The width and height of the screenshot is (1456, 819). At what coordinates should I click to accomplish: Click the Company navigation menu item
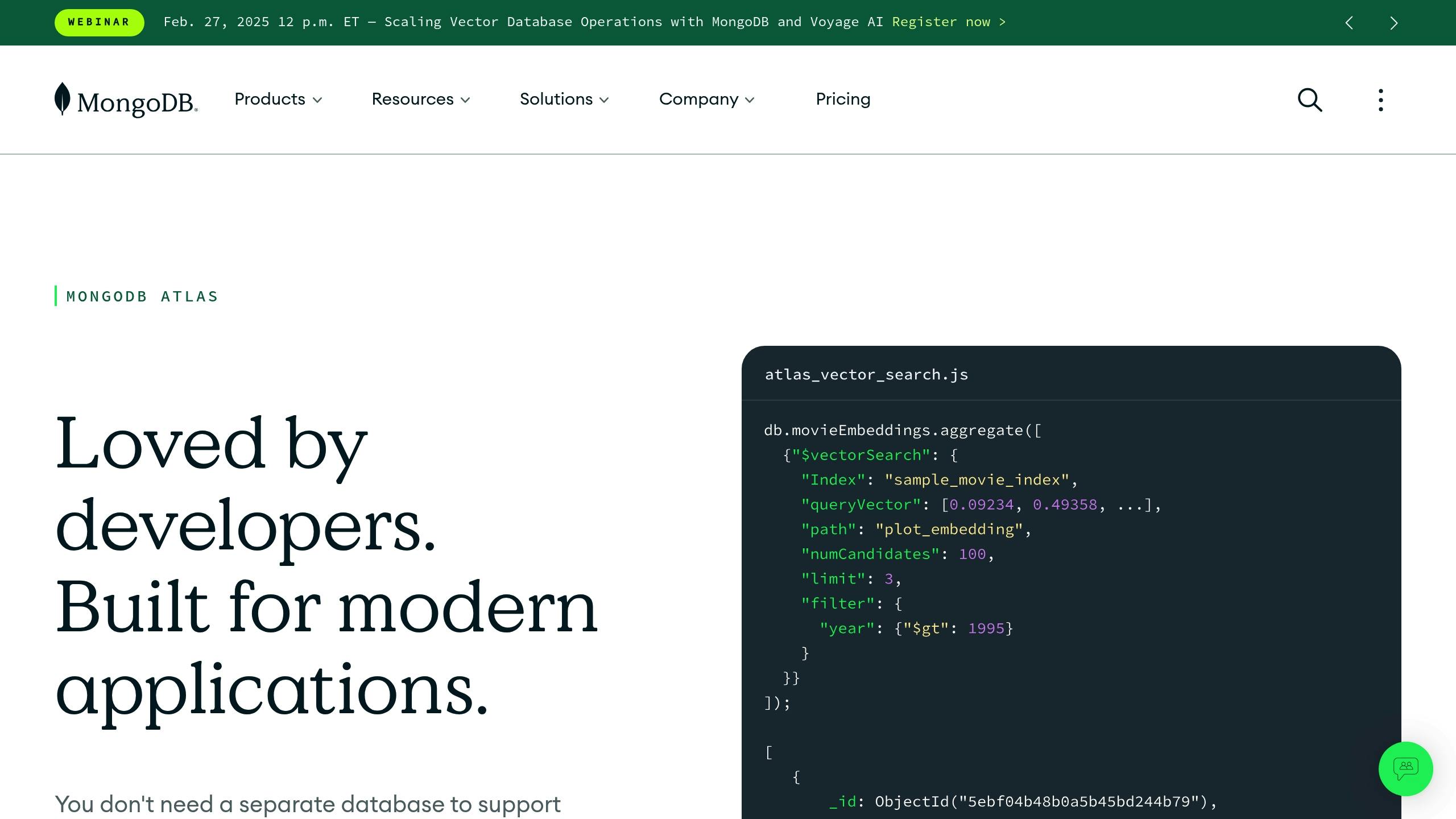pos(706,99)
